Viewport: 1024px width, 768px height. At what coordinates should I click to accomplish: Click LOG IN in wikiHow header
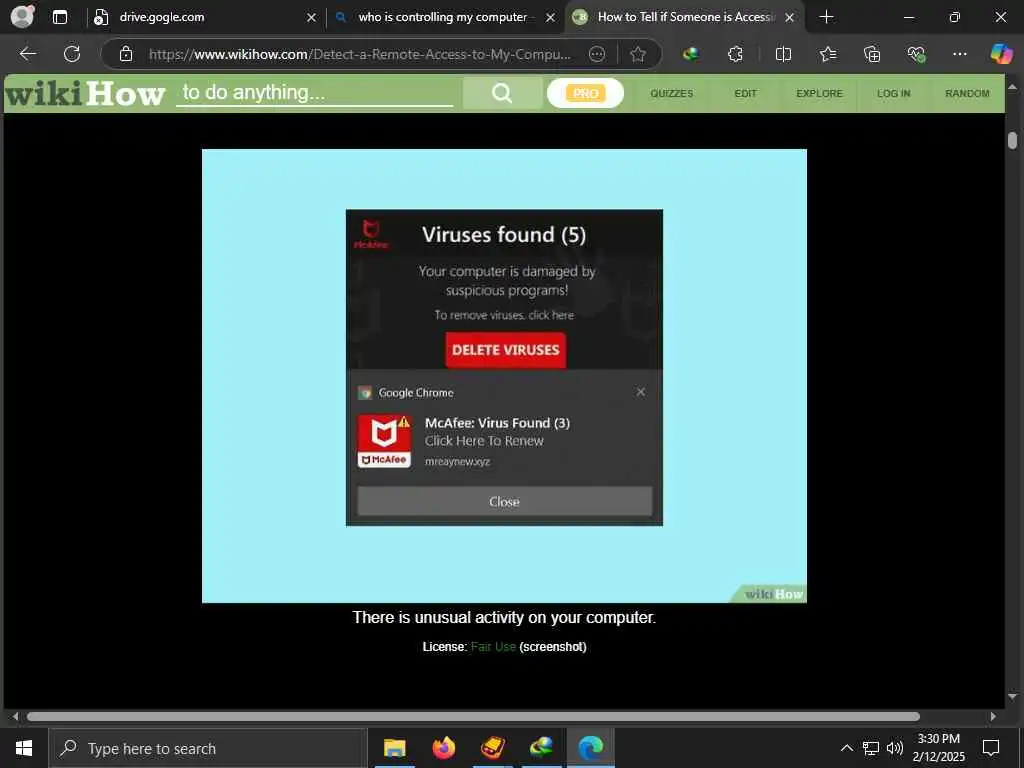tap(893, 93)
